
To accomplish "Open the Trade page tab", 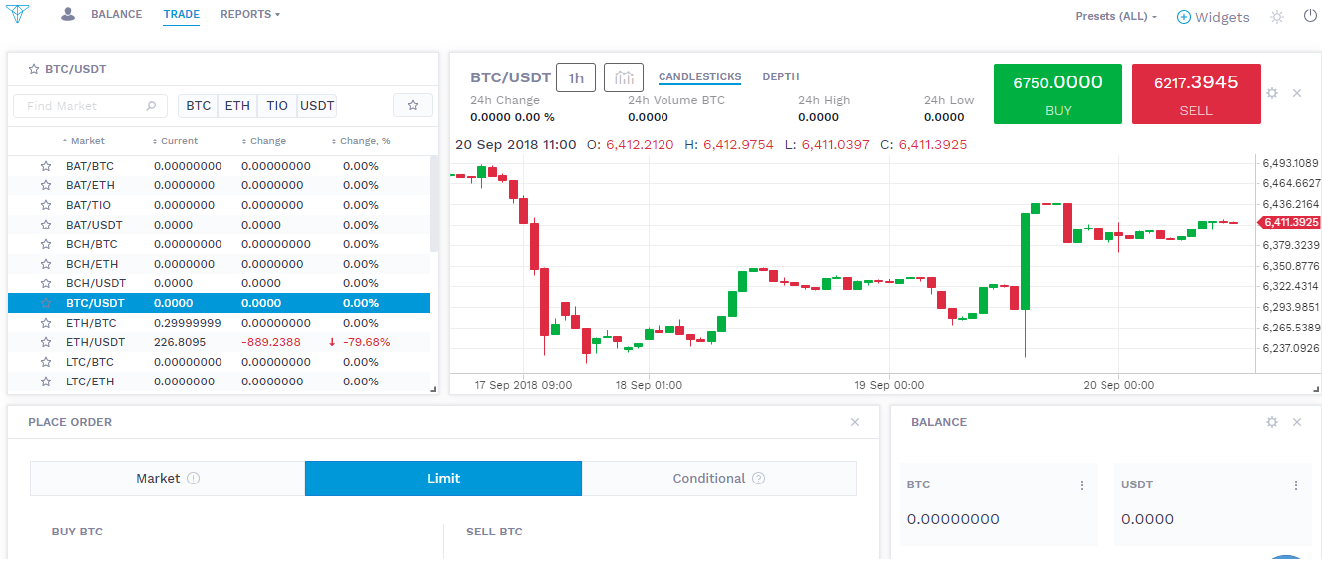I will [182, 15].
